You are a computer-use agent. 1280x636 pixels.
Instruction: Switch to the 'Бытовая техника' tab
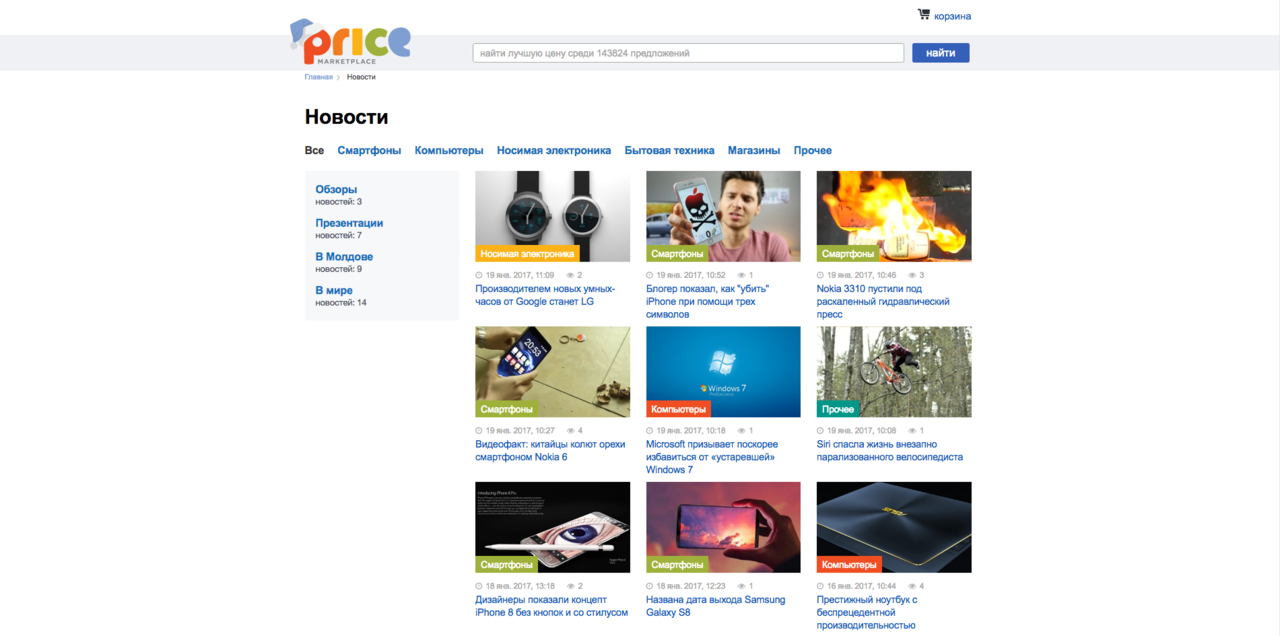tap(669, 151)
